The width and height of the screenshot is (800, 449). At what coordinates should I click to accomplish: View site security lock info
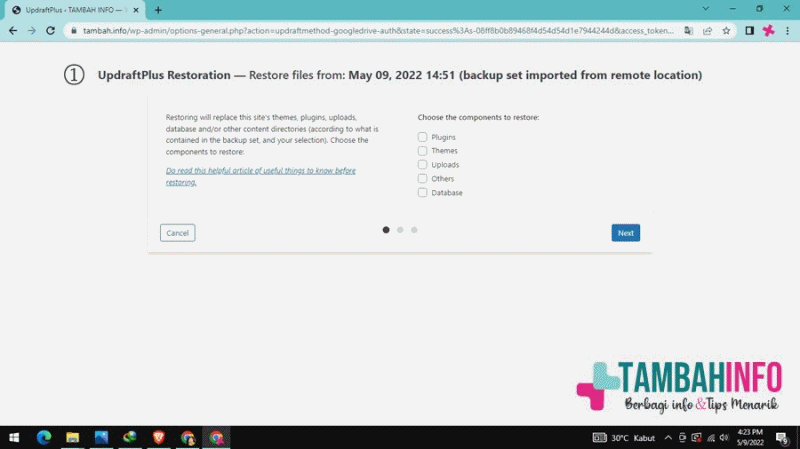point(74,31)
